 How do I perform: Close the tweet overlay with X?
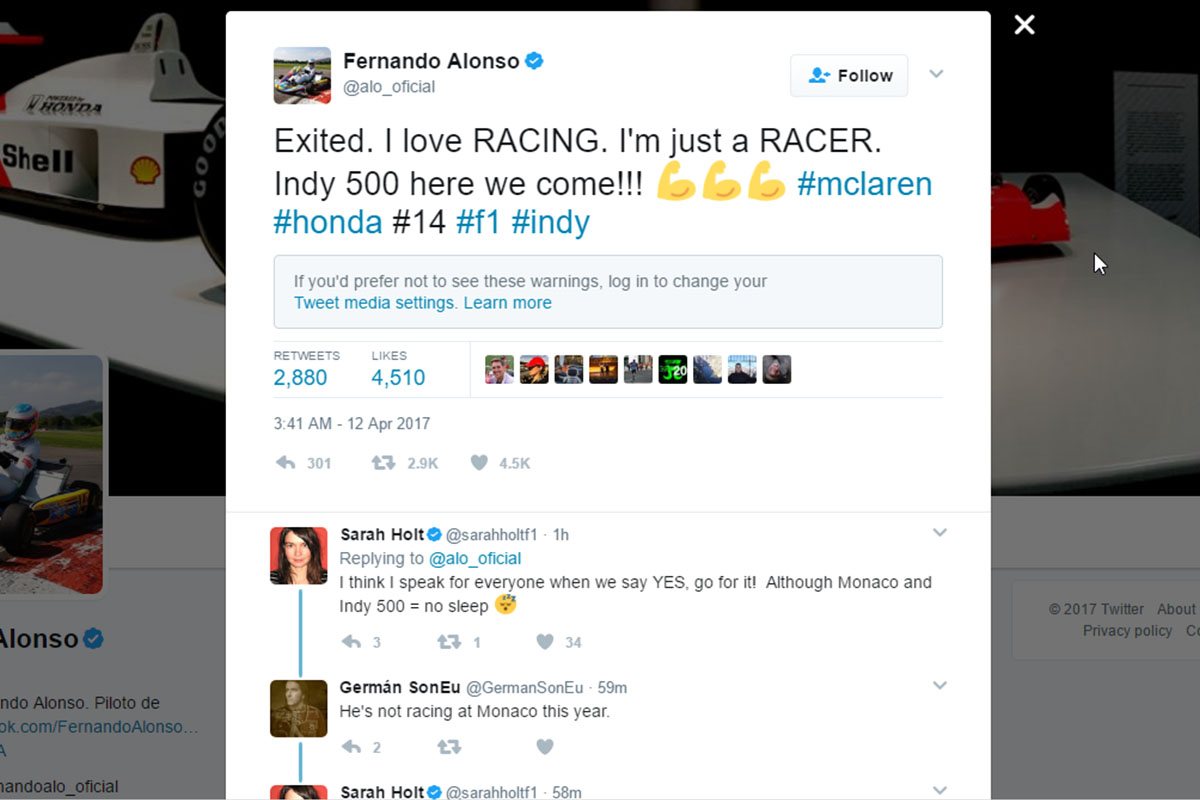click(x=1024, y=25)
